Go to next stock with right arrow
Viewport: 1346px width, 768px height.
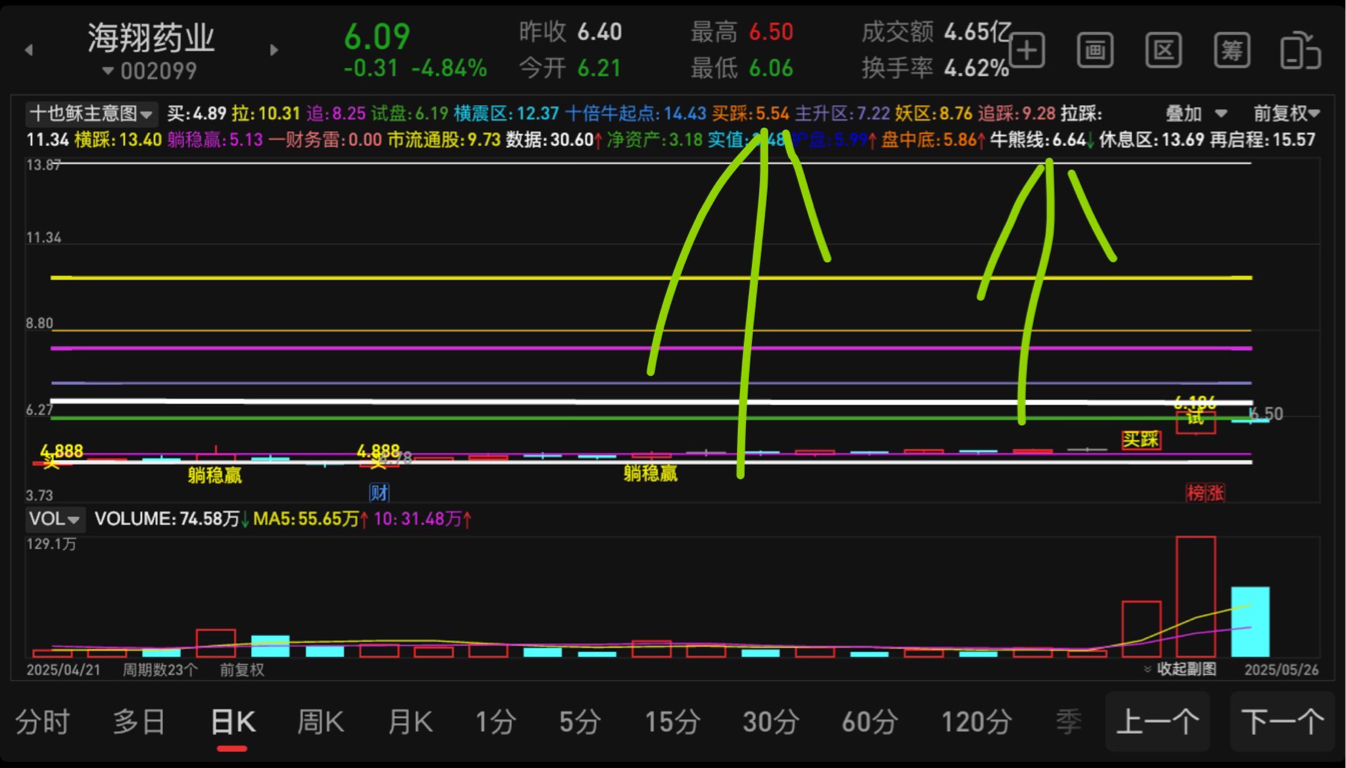[x=274, y=50]
